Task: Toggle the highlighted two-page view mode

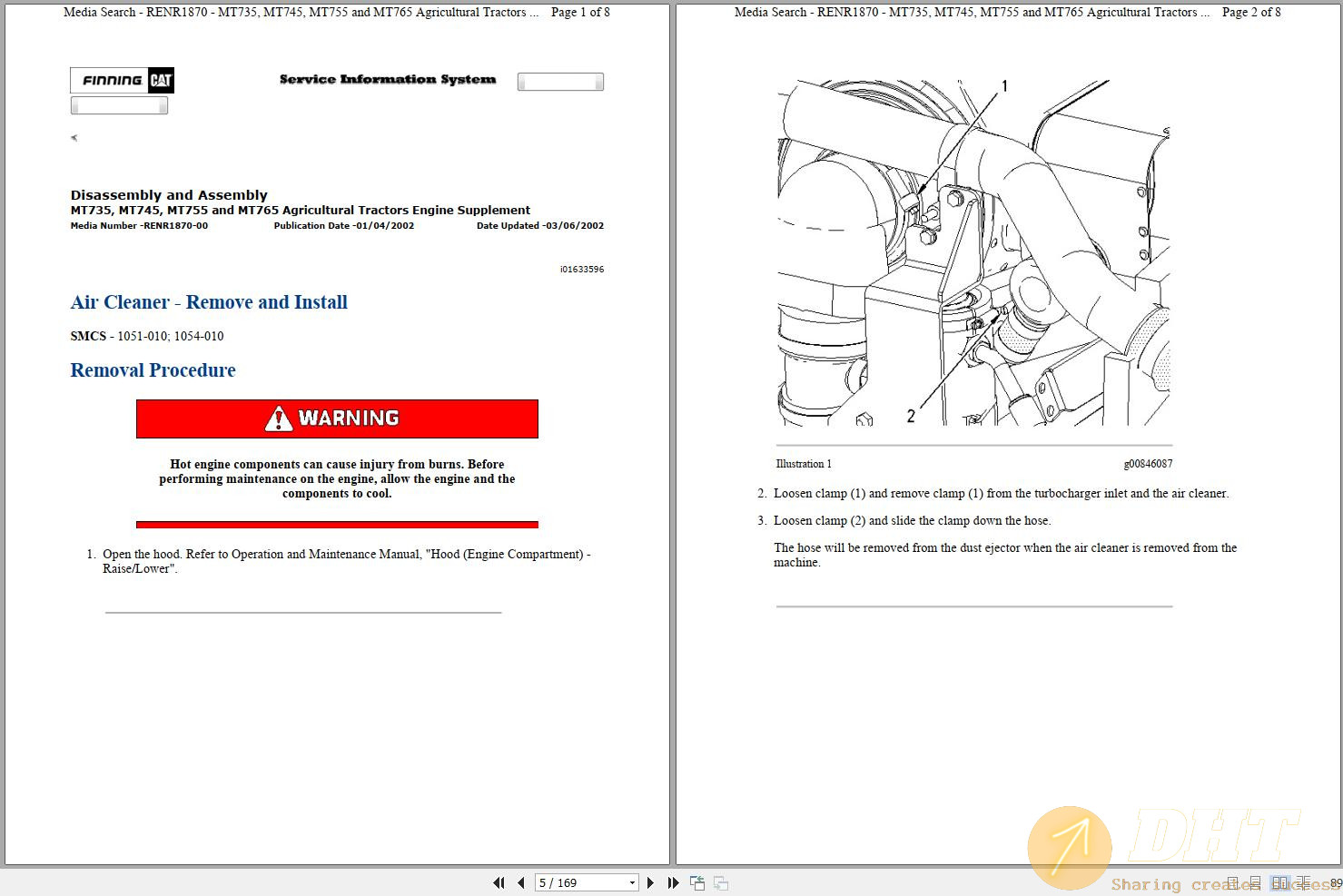Action: tap(1280, 882)
